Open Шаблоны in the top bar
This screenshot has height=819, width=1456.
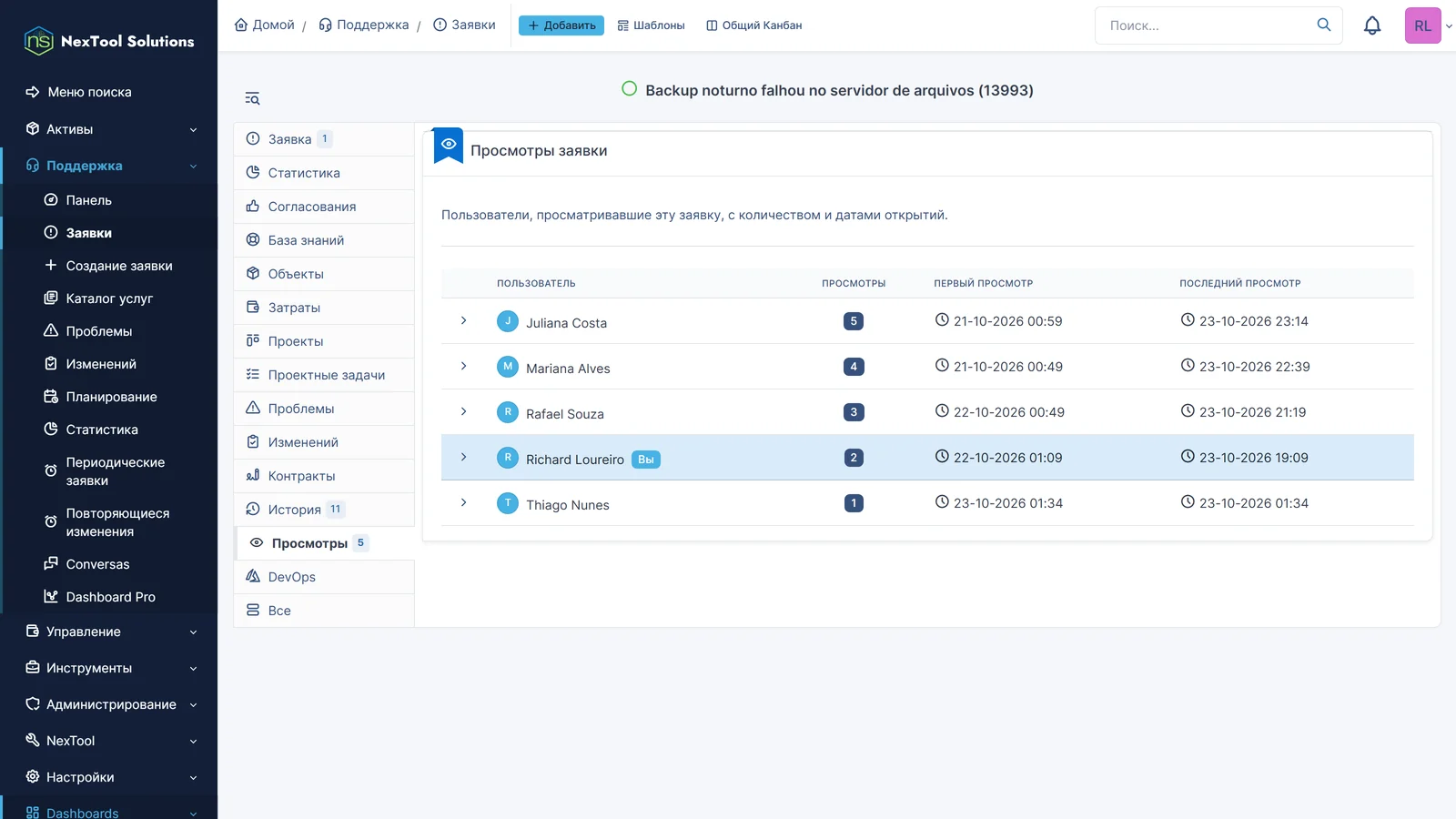(x=651, y=25)
